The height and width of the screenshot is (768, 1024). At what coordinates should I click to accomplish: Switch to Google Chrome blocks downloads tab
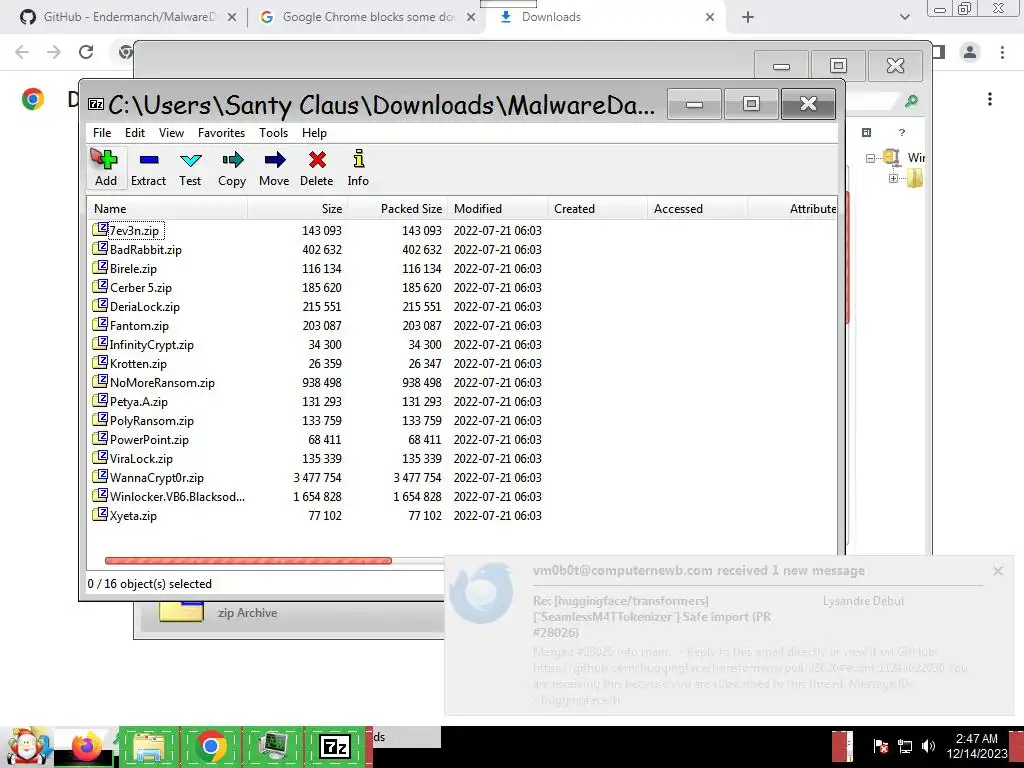tap(368, 17)
